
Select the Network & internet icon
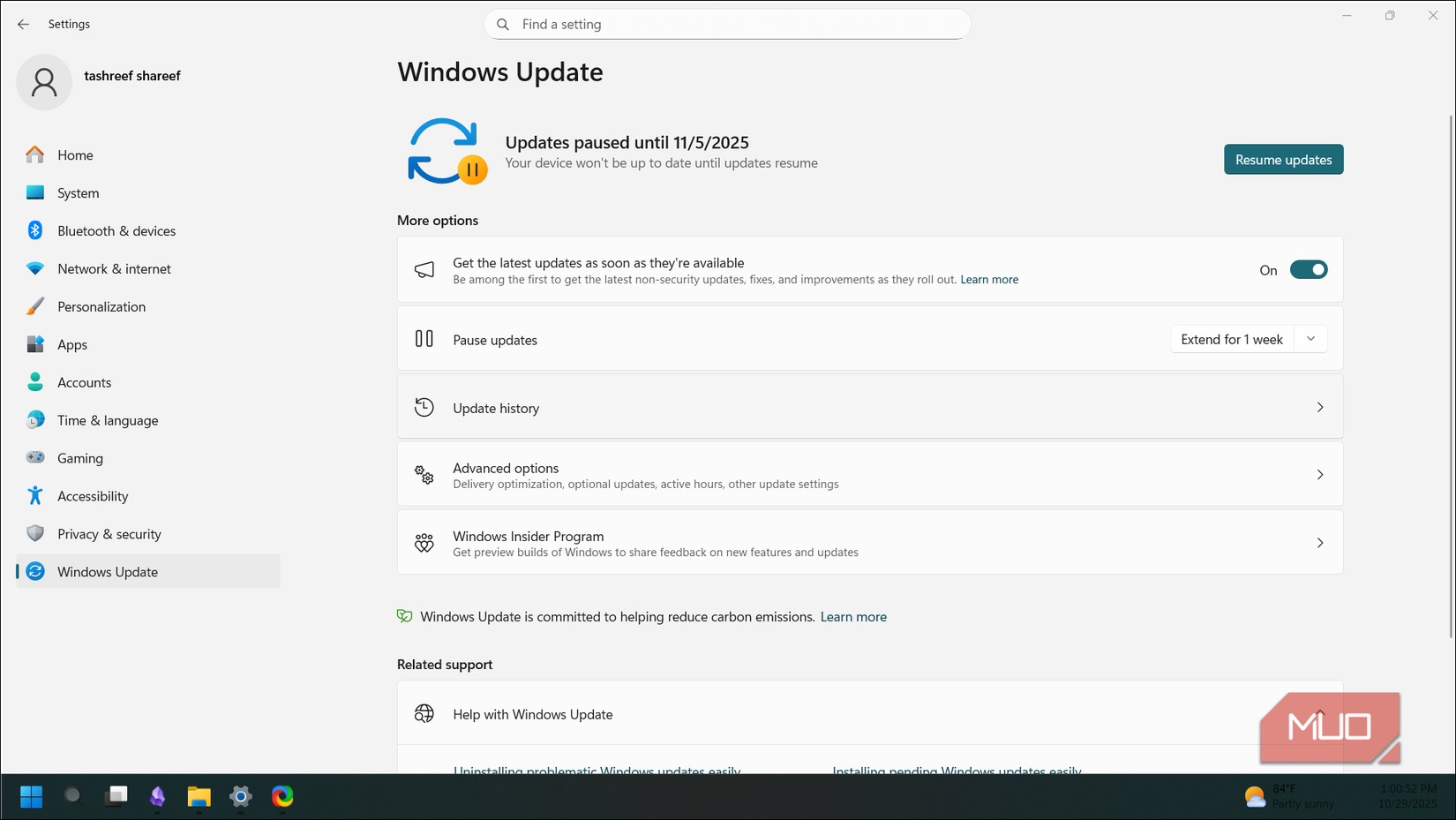pos(34,268)
